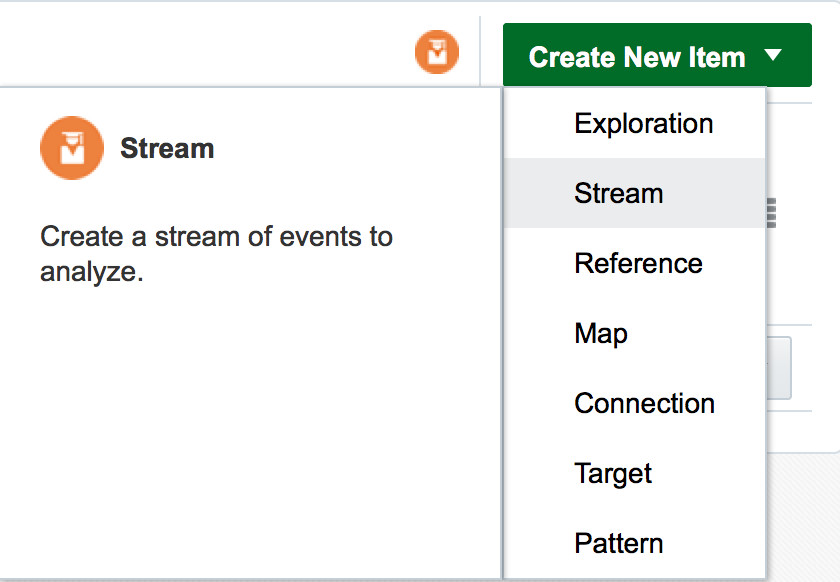
Task: Click the drag grip handle beside menu
Action: 771,213
